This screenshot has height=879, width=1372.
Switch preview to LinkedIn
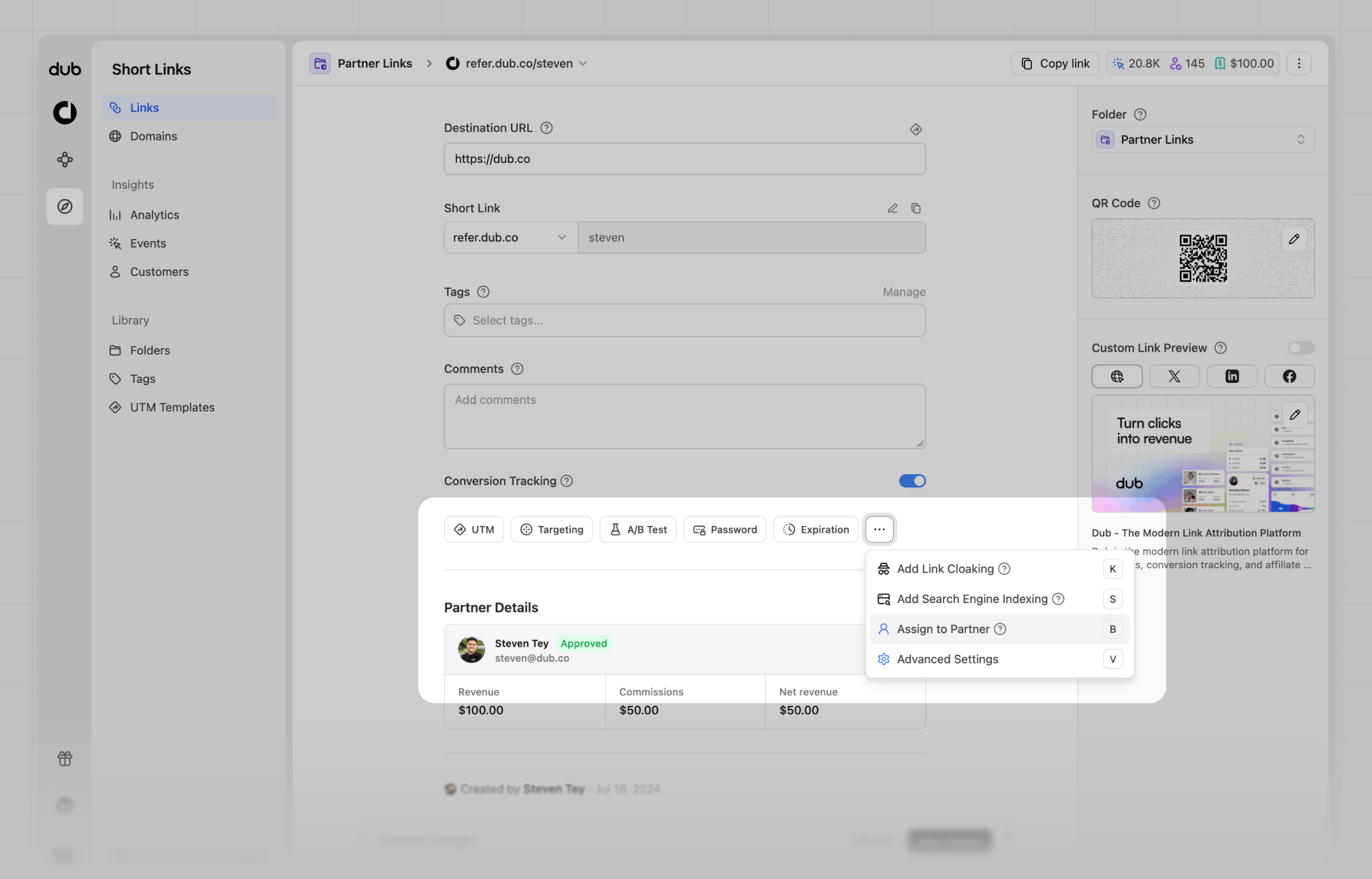(x=1232, y=376)
